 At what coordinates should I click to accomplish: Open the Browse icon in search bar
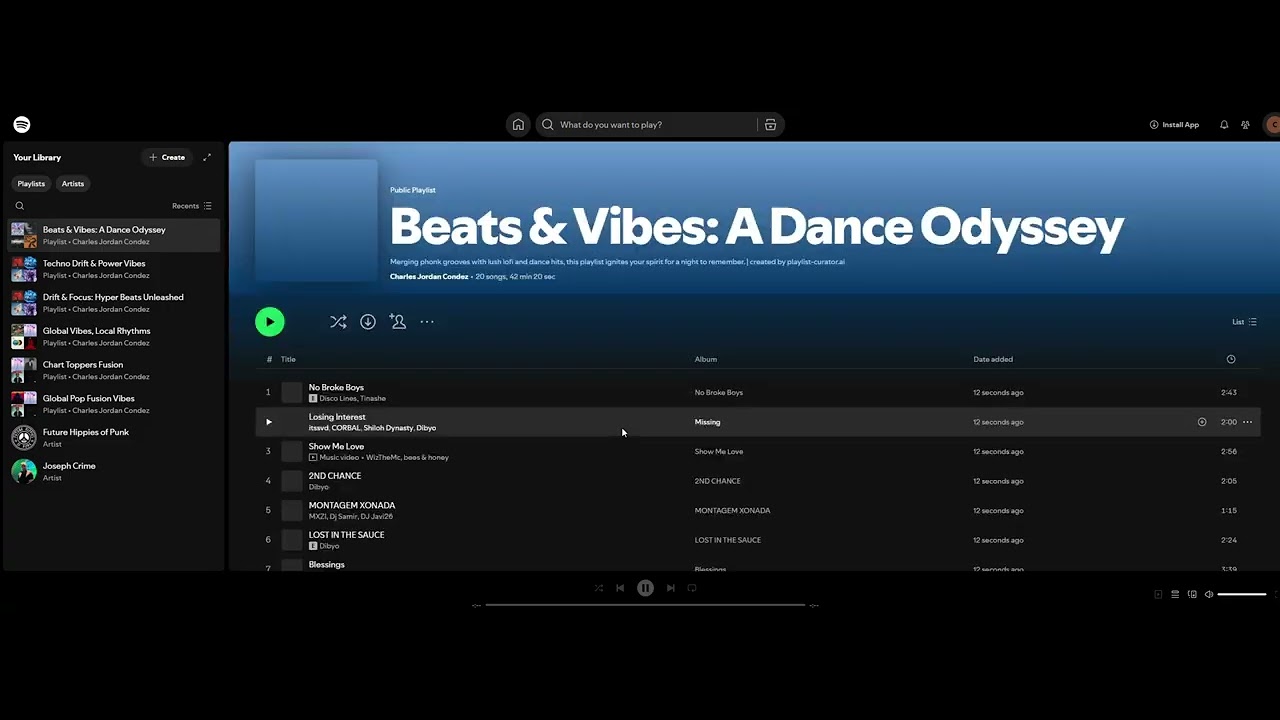click(x=770, y=125)
